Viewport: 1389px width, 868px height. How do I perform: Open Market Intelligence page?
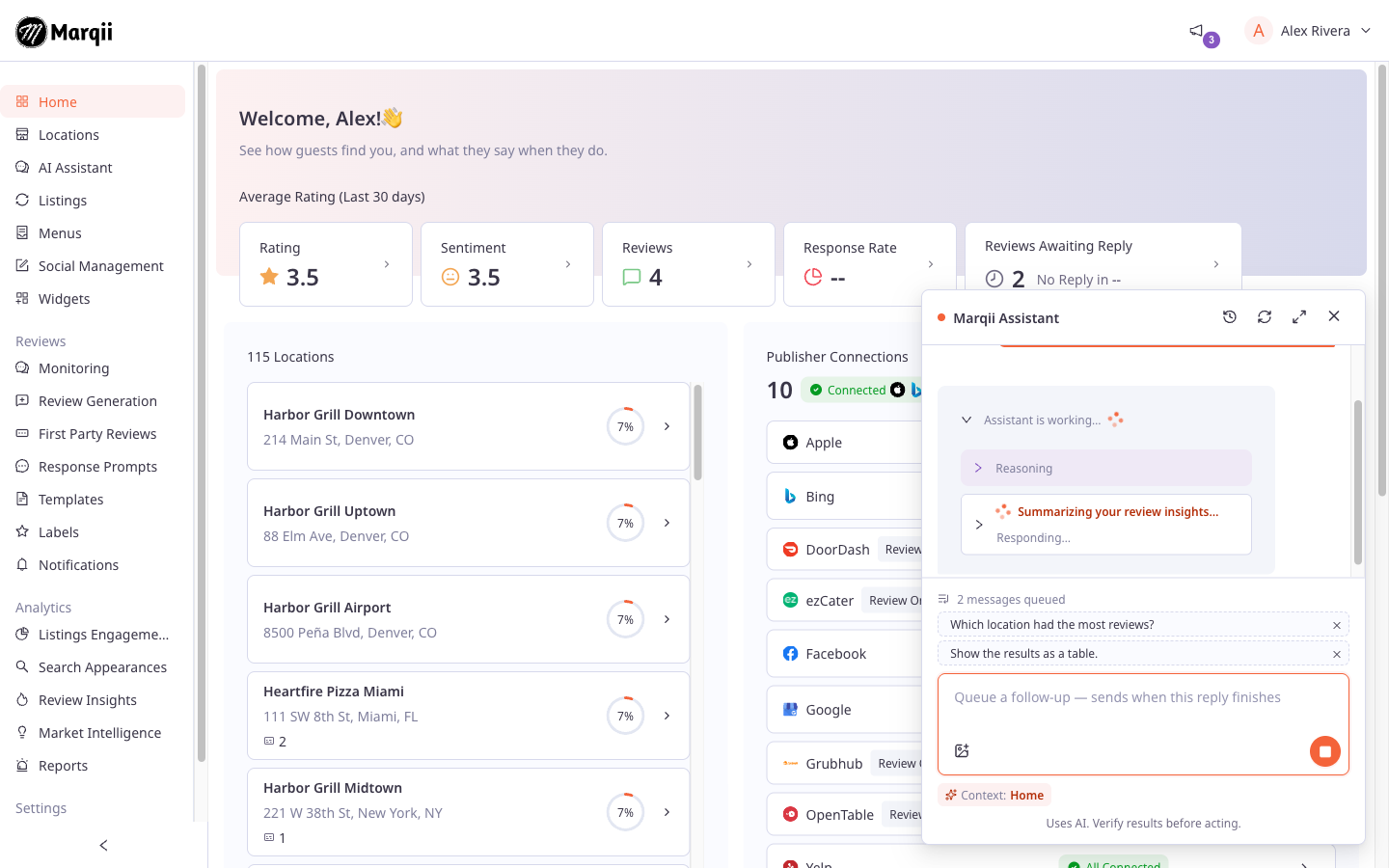point(93,733)
